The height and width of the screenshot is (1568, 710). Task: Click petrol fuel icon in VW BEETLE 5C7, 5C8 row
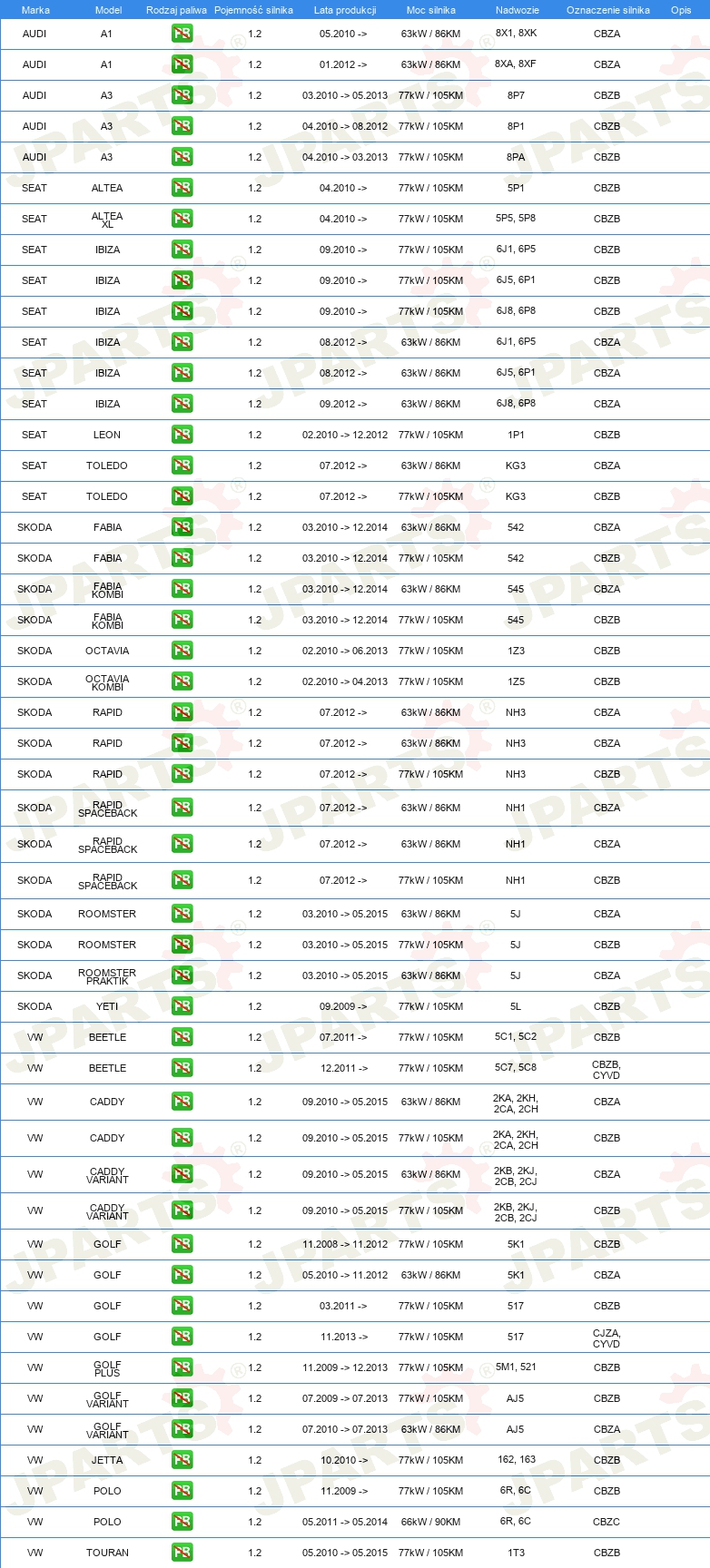[182, 1068]
